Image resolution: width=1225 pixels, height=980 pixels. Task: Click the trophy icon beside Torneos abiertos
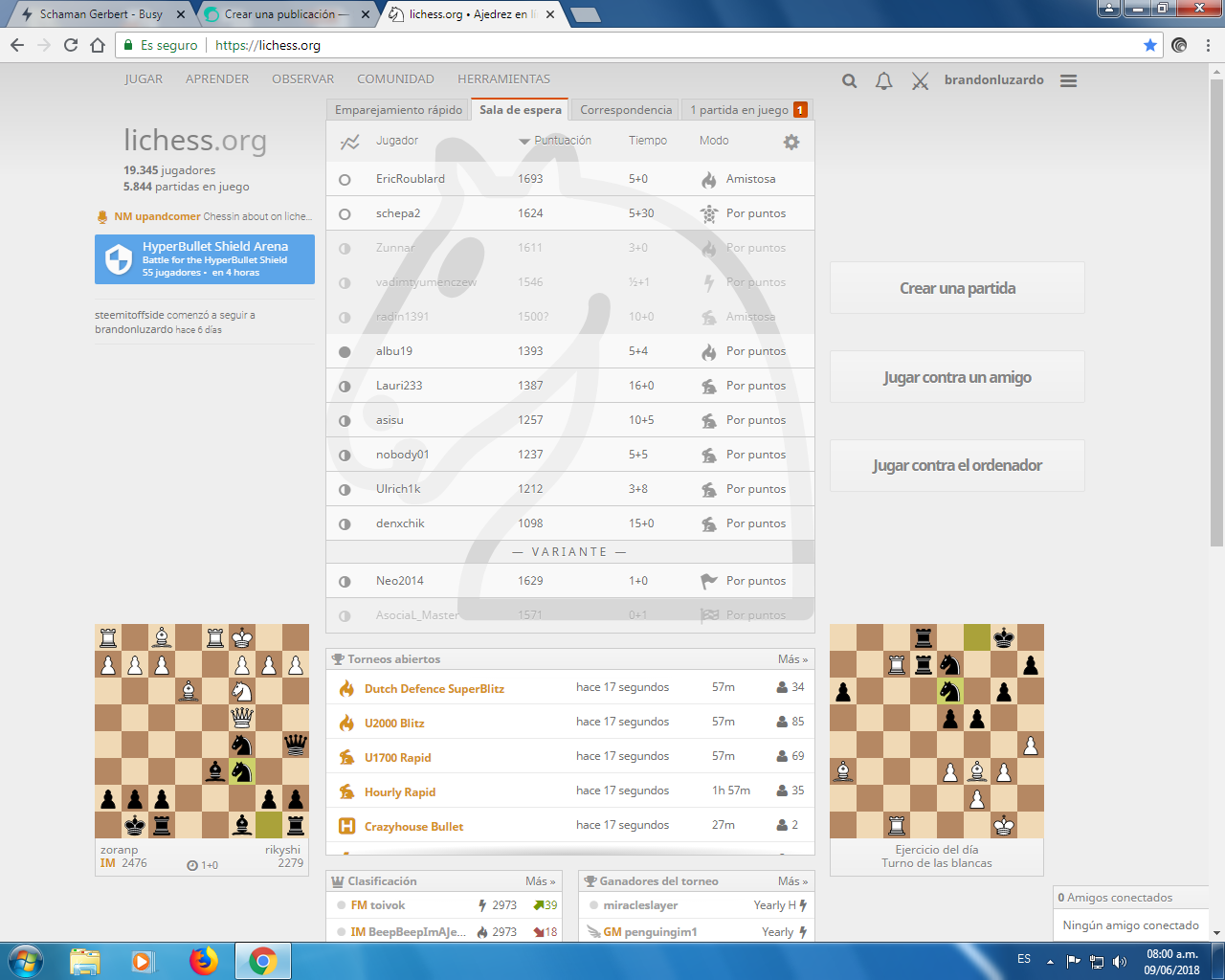point(338,658)
